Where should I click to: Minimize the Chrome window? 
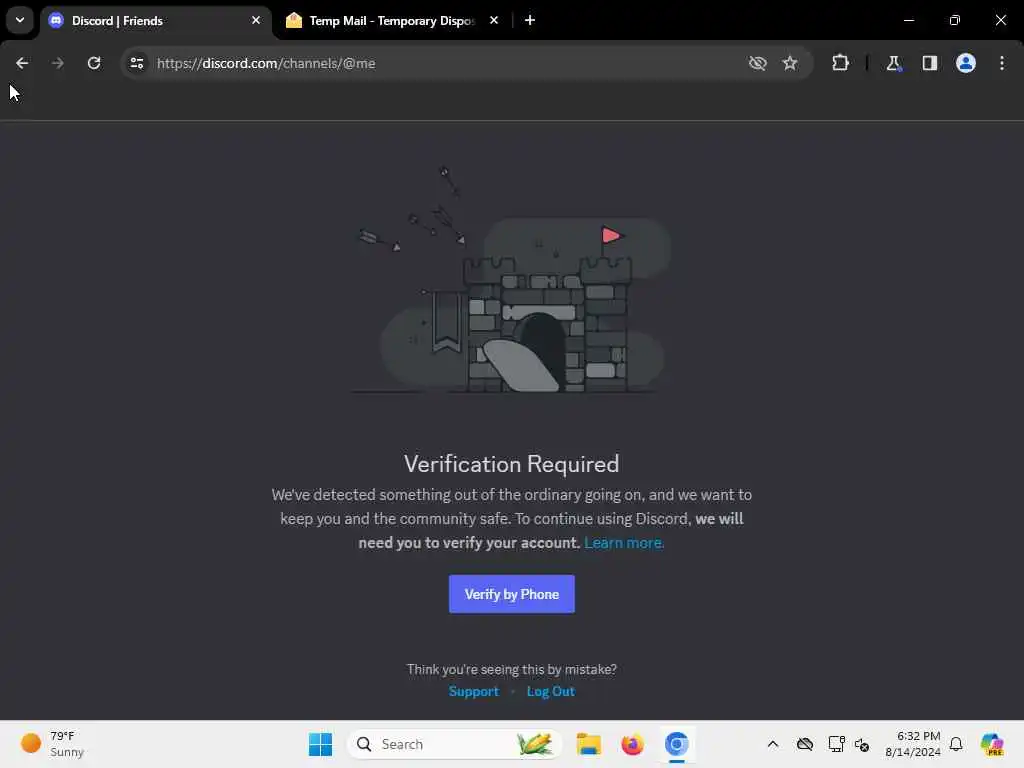908,20
